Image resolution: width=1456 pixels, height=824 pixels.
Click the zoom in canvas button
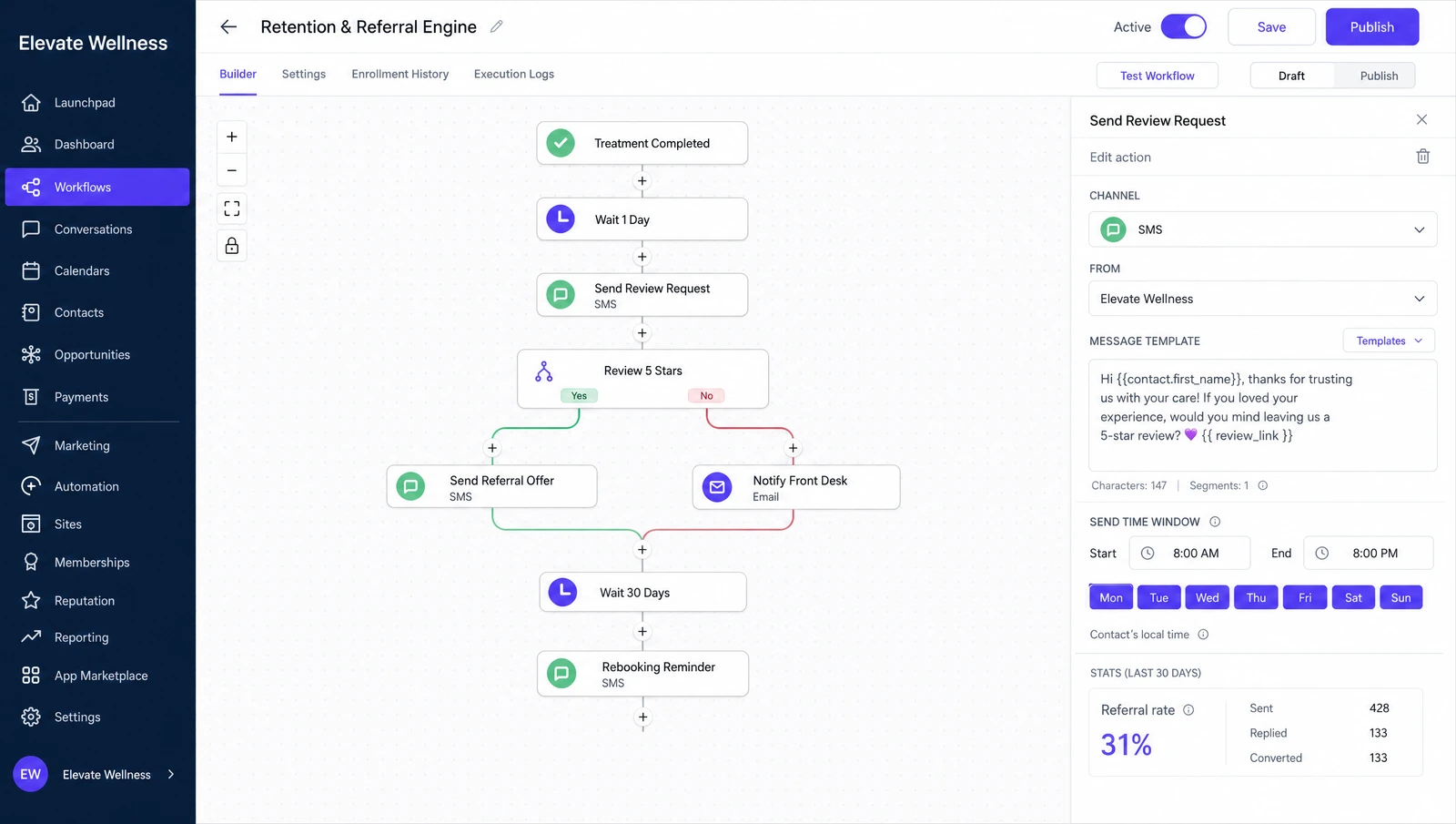point(232,137)
